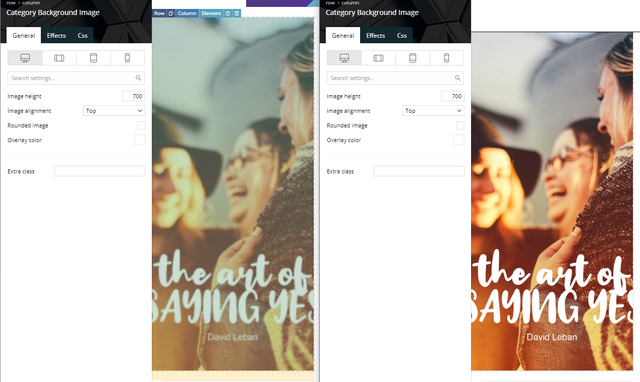Open Image alignment dropdown in right-hand panel
The image size is (640, 382).
point(433,111)
